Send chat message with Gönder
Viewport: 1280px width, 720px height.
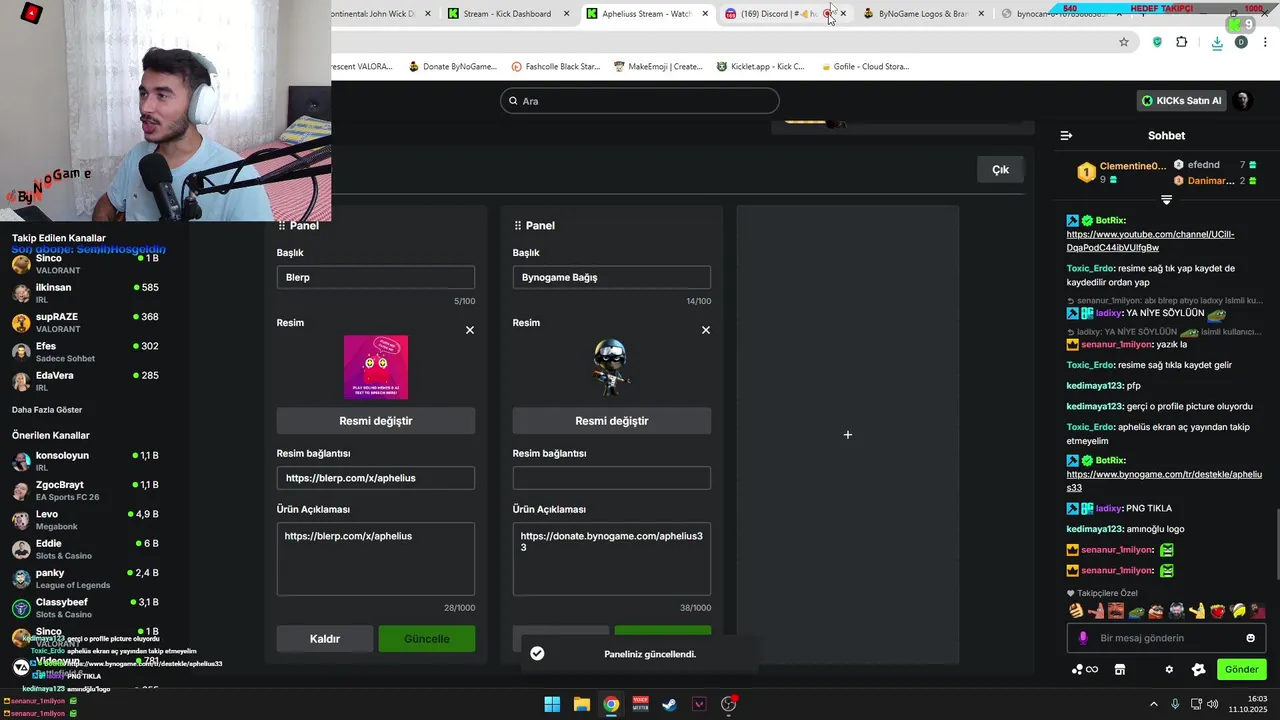(1241, 669)
